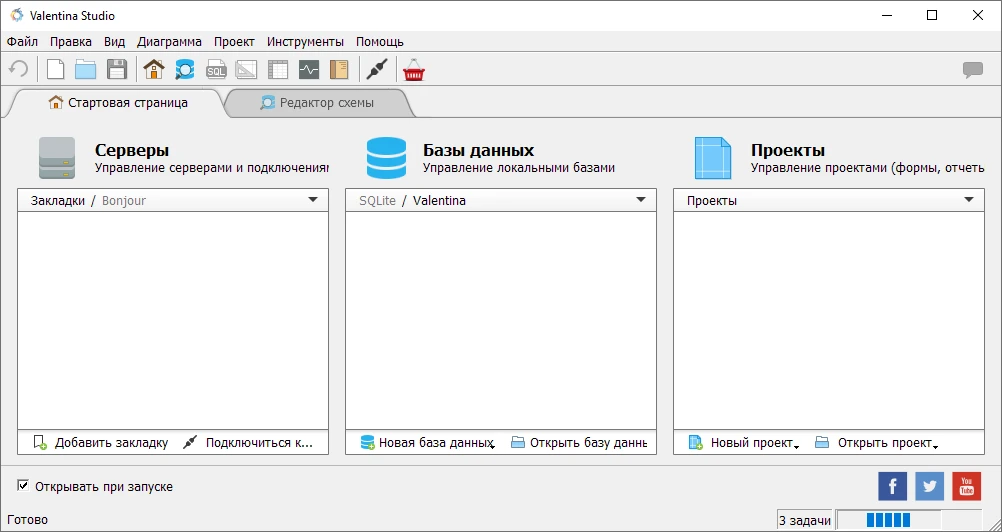Open the Facebook icon link
Screen dimensions: 1002x532
[x=892, y=486]
